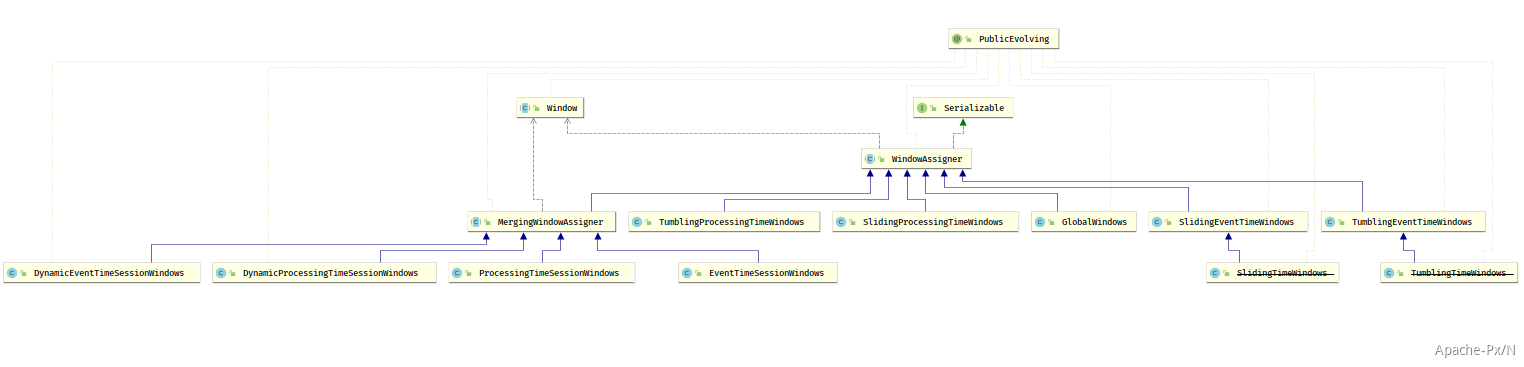This screenshot has width=1524, height=367.
Task: Click the class icon beside EventTimeSessionWindows
Action: point(687,273)
